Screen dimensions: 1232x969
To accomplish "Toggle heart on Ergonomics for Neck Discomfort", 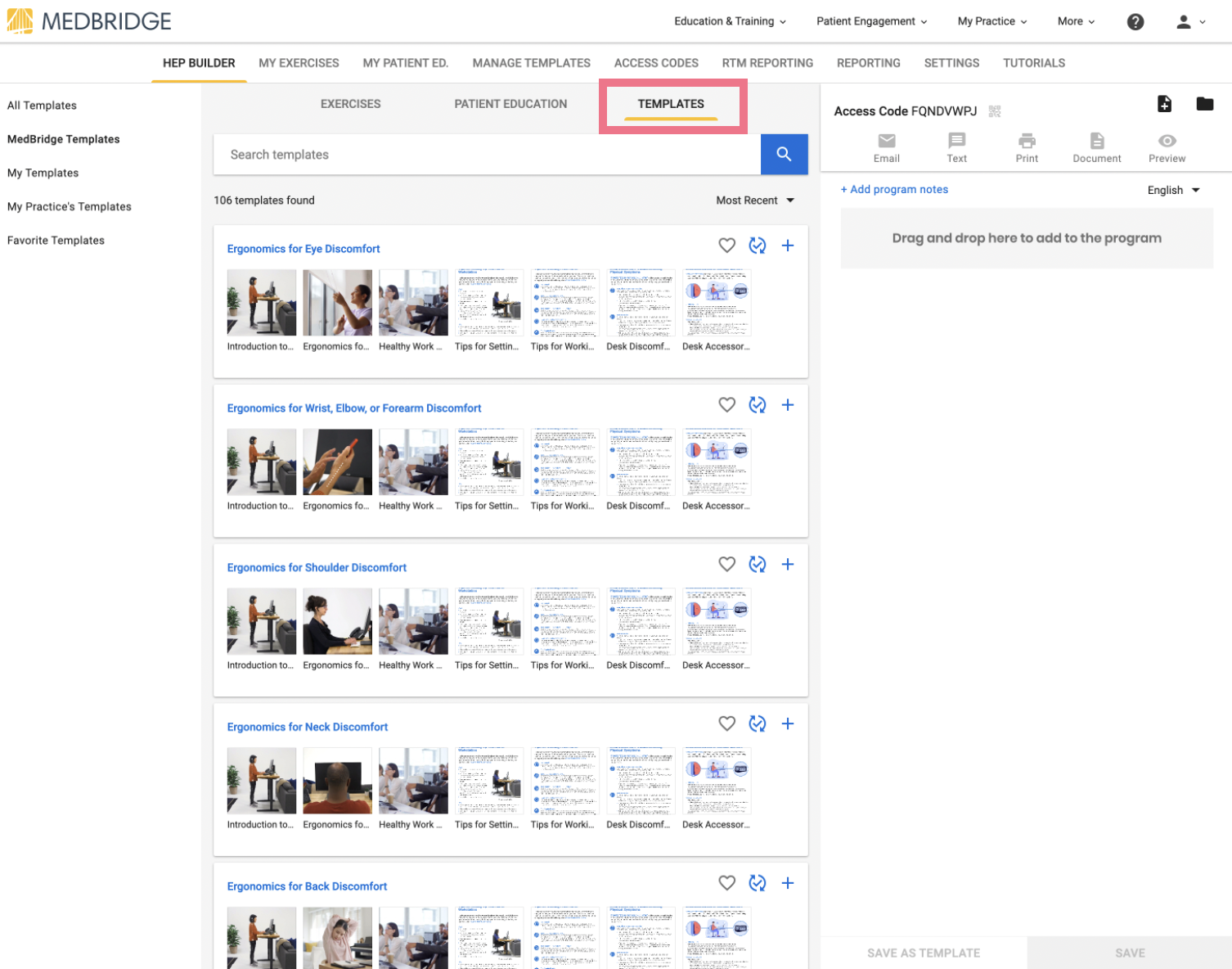I will click(x=726, y=723).
